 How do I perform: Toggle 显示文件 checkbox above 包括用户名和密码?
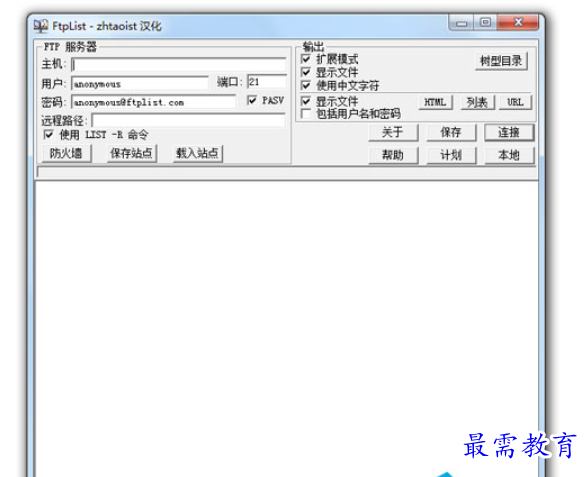coord(306,101)
